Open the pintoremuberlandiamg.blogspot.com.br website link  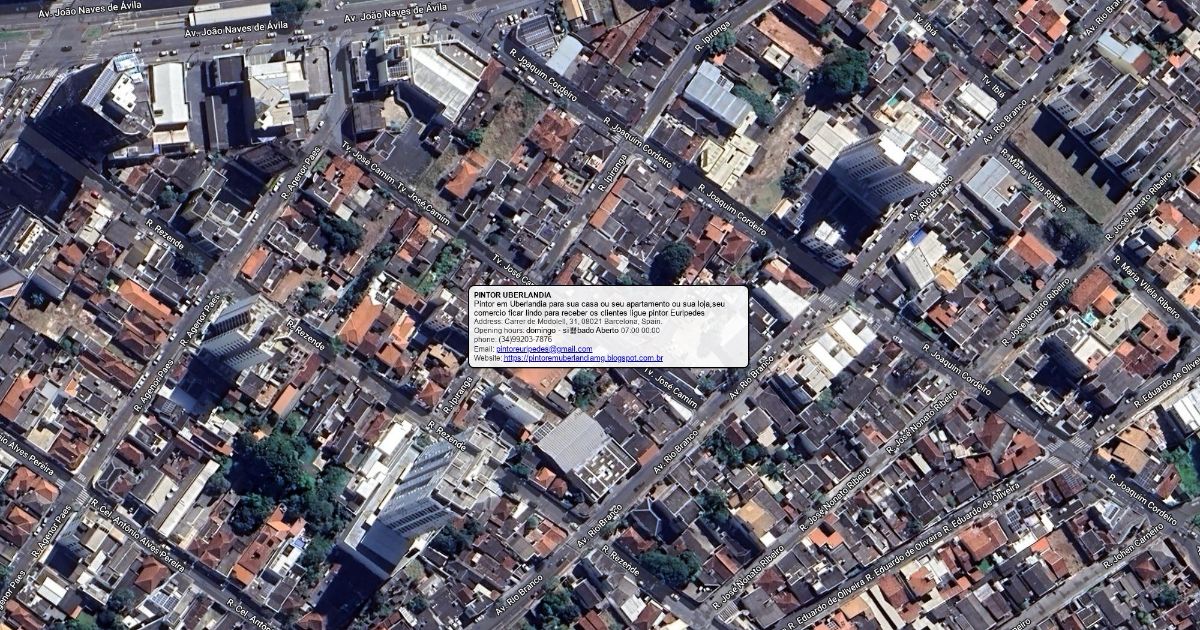[x=583, y=358]
